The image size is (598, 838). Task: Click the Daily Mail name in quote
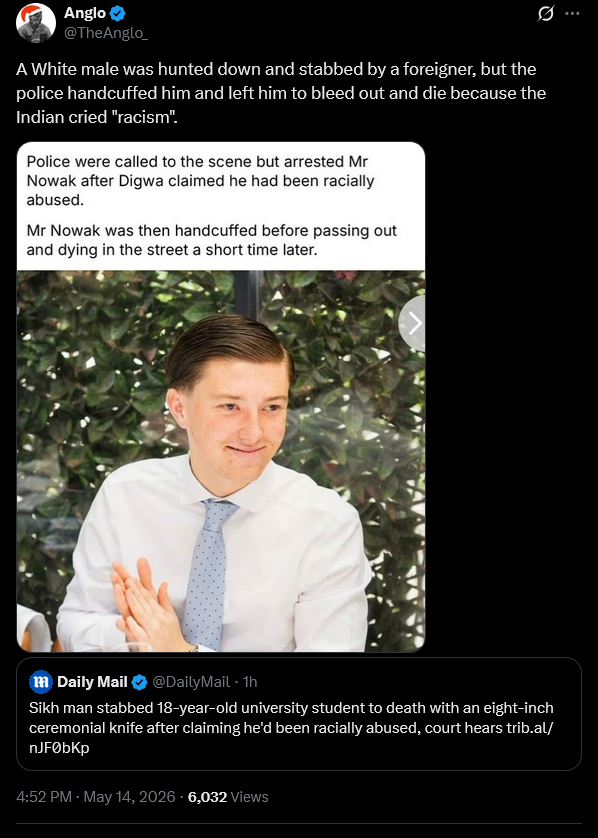(92, 682)
